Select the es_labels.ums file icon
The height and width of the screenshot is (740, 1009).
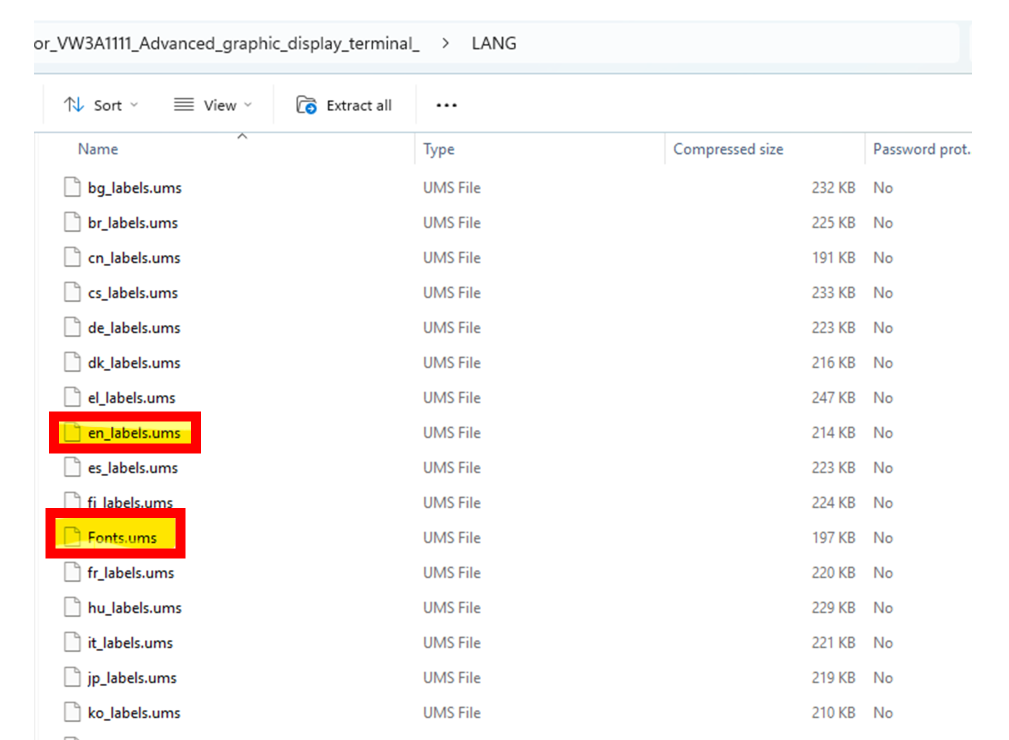click(x=73, y=467)
